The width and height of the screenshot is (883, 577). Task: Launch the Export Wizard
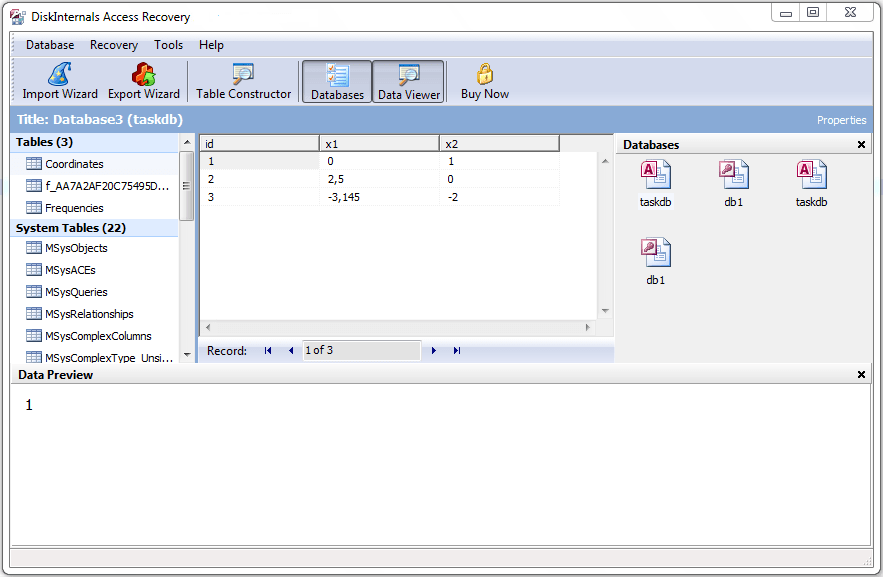[x=143, y=81]
